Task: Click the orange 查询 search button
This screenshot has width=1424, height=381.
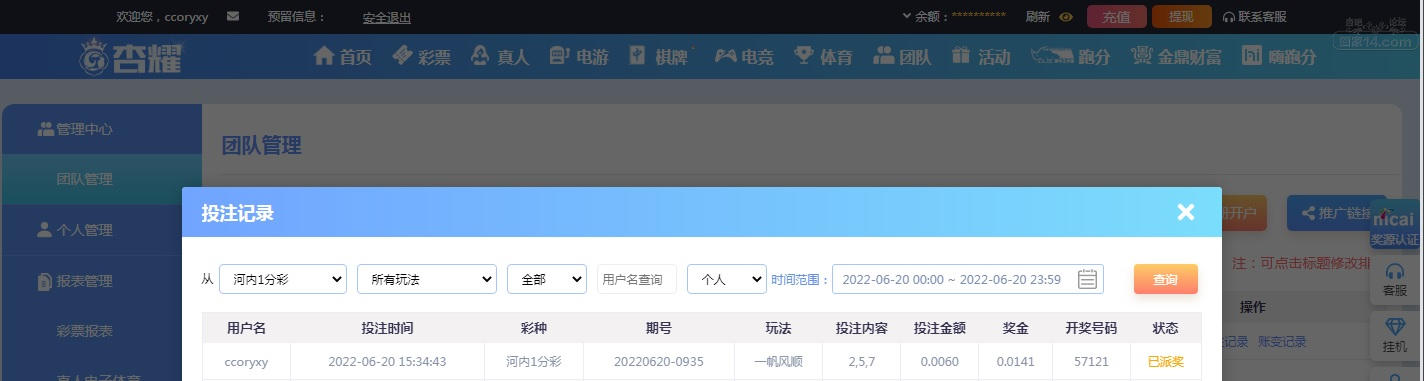Action: pyautogui.click(x=1166, y=279)
